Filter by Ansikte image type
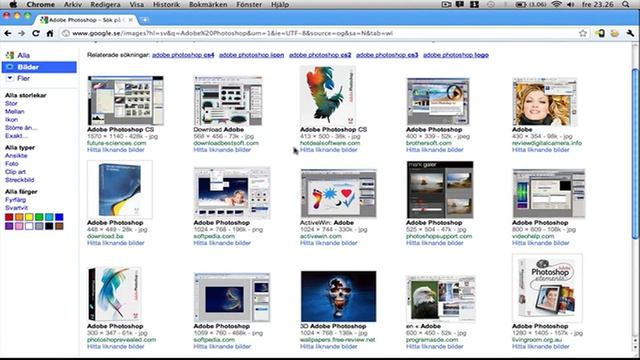 pyautogui.click(x=16, y=156)
